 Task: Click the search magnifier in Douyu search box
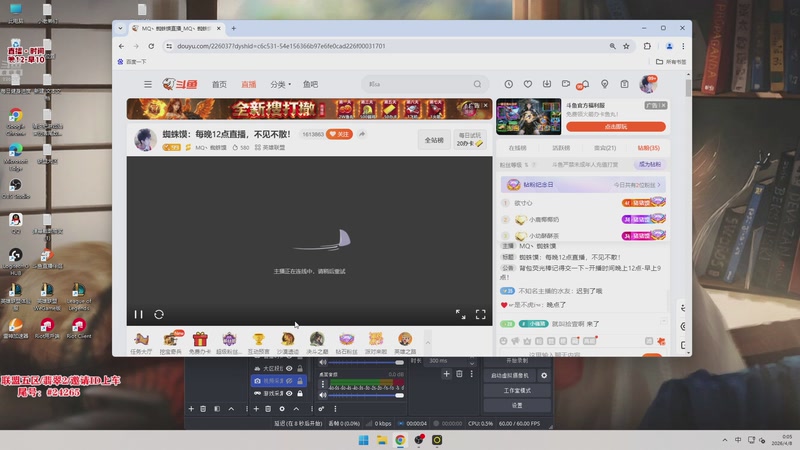tap(477, 84)
